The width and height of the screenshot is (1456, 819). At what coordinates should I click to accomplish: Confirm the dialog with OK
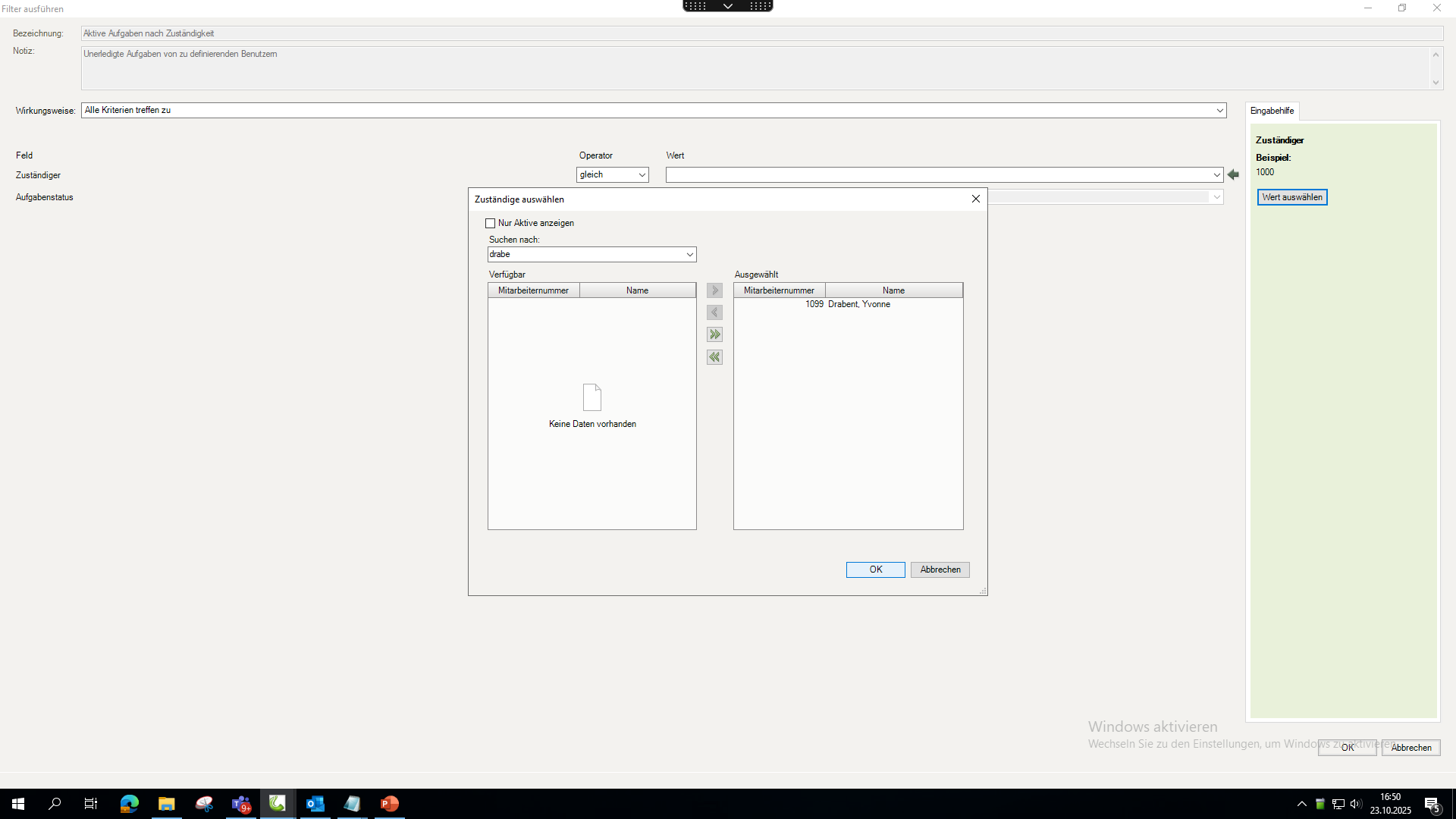pos(875,570)
